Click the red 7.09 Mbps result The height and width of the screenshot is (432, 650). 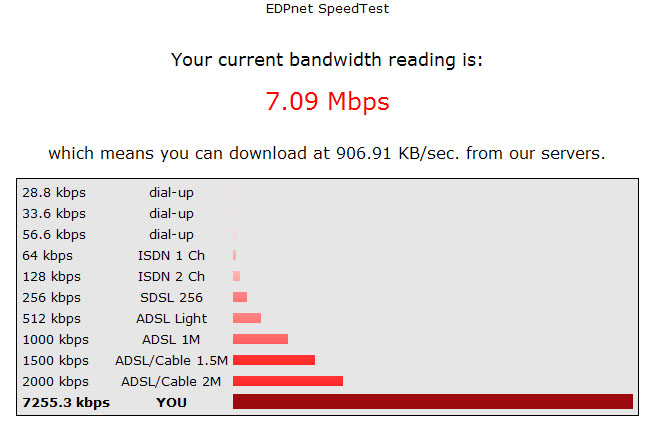pos(327,102)
